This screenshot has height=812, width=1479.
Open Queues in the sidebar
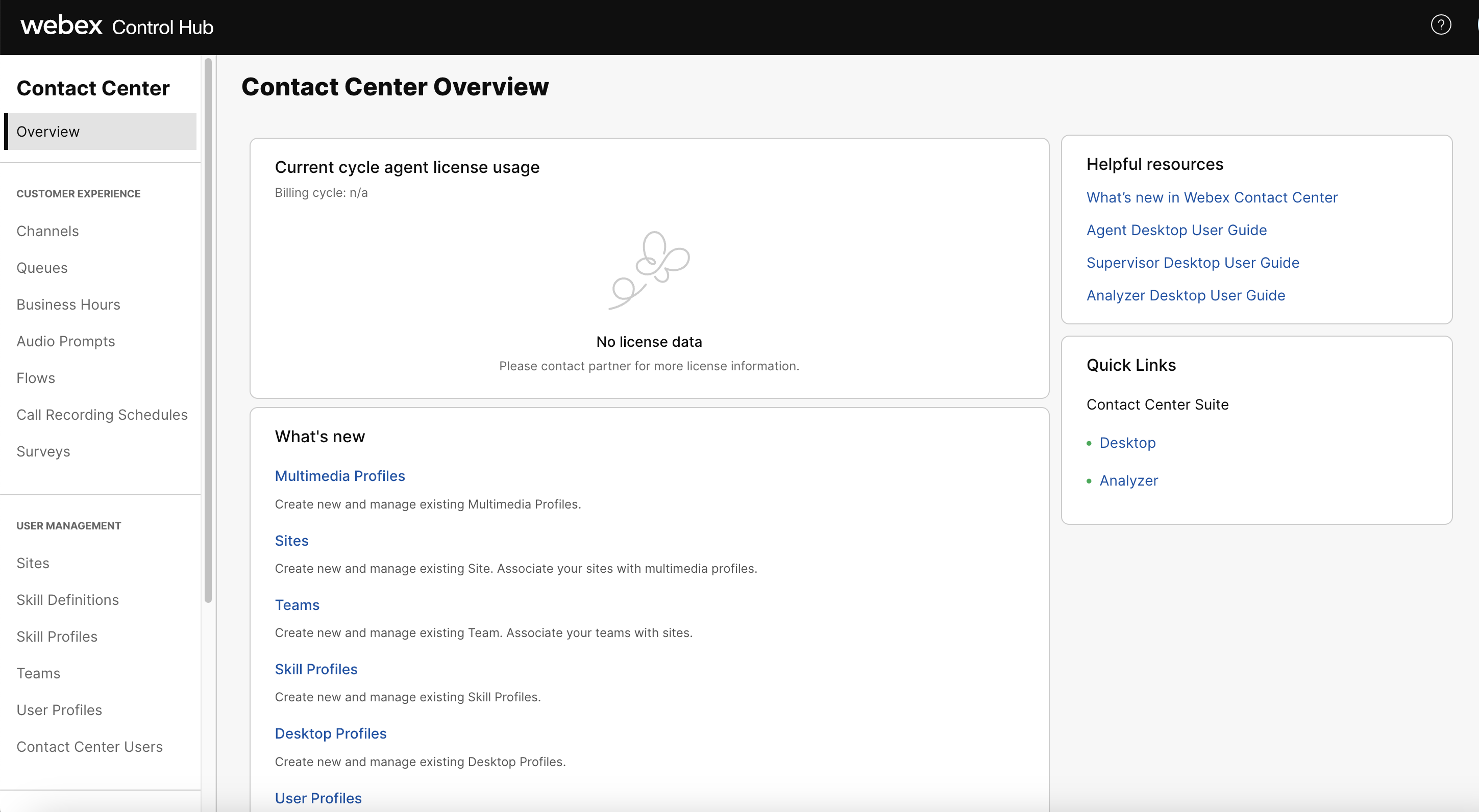[42, 267]
